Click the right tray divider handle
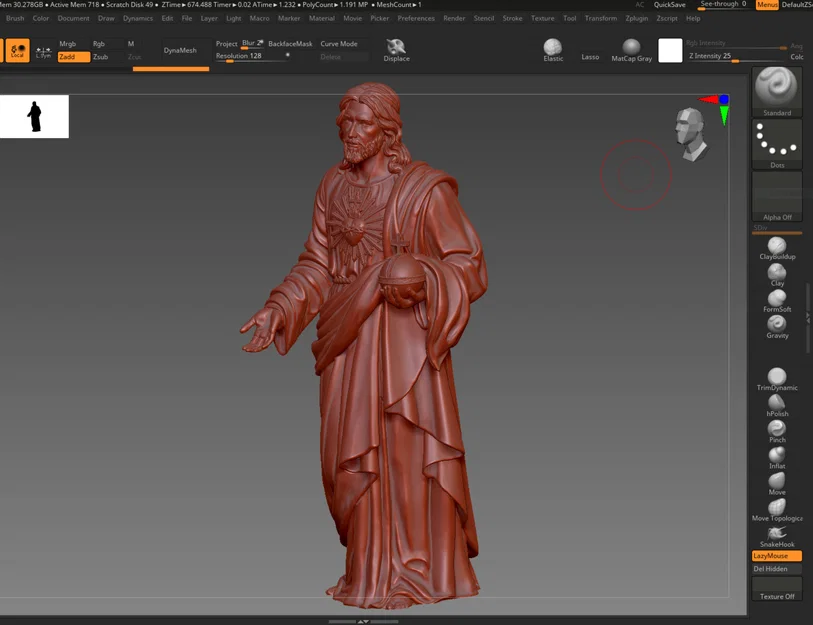Image resolution: width=813 pixels, height=625 pixels. (808, 318)
